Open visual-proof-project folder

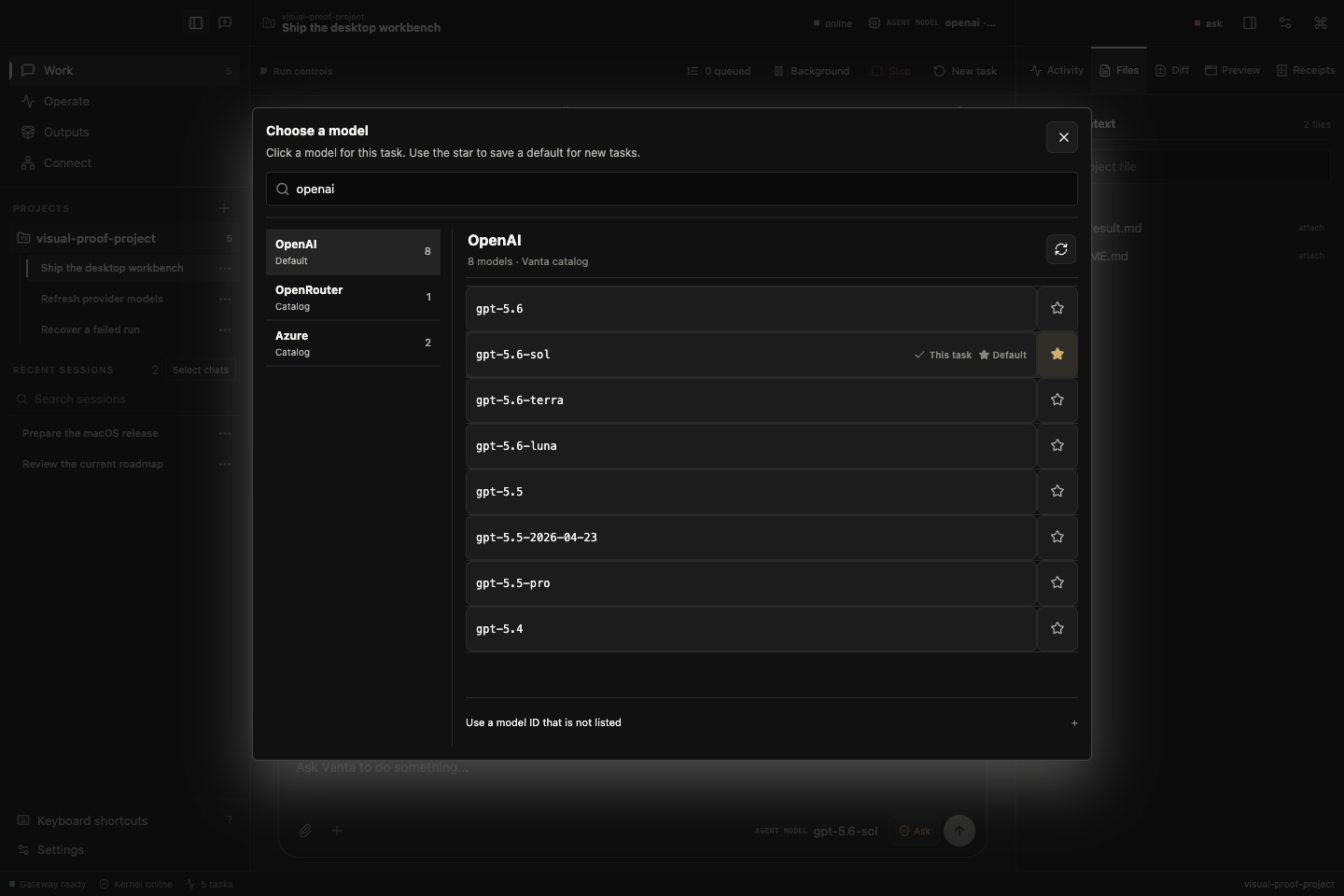tap(124, 238)
